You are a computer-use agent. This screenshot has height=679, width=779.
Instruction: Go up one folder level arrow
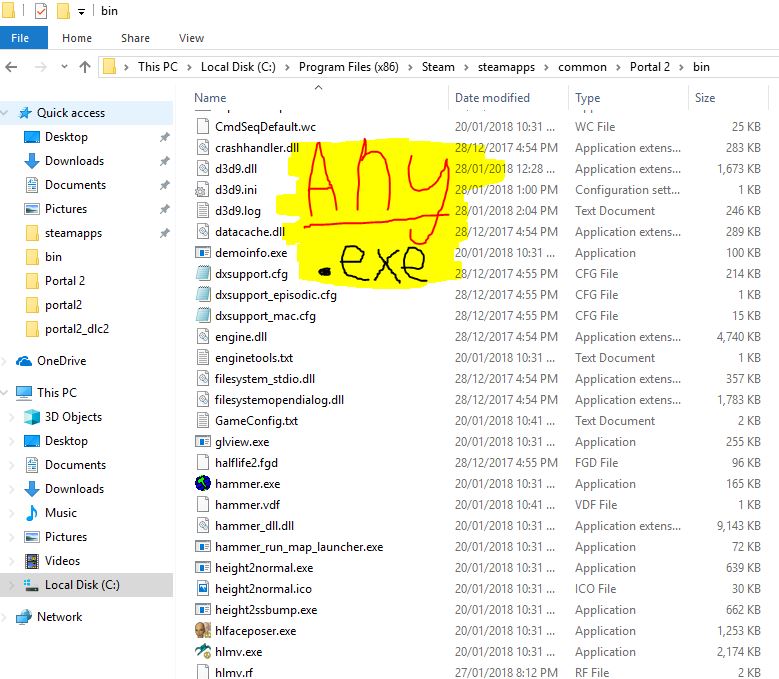click(85, 67)
